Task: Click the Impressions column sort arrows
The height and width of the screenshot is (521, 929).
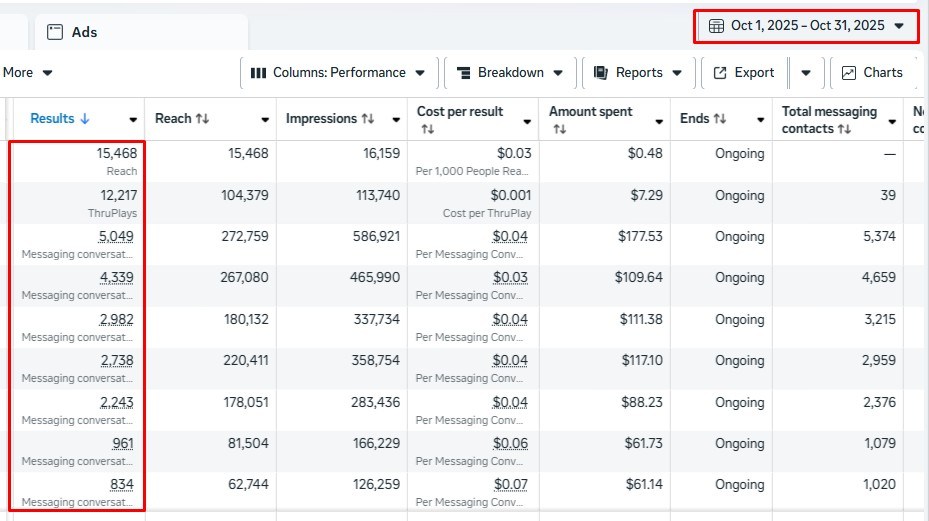Action: [367, 119]
